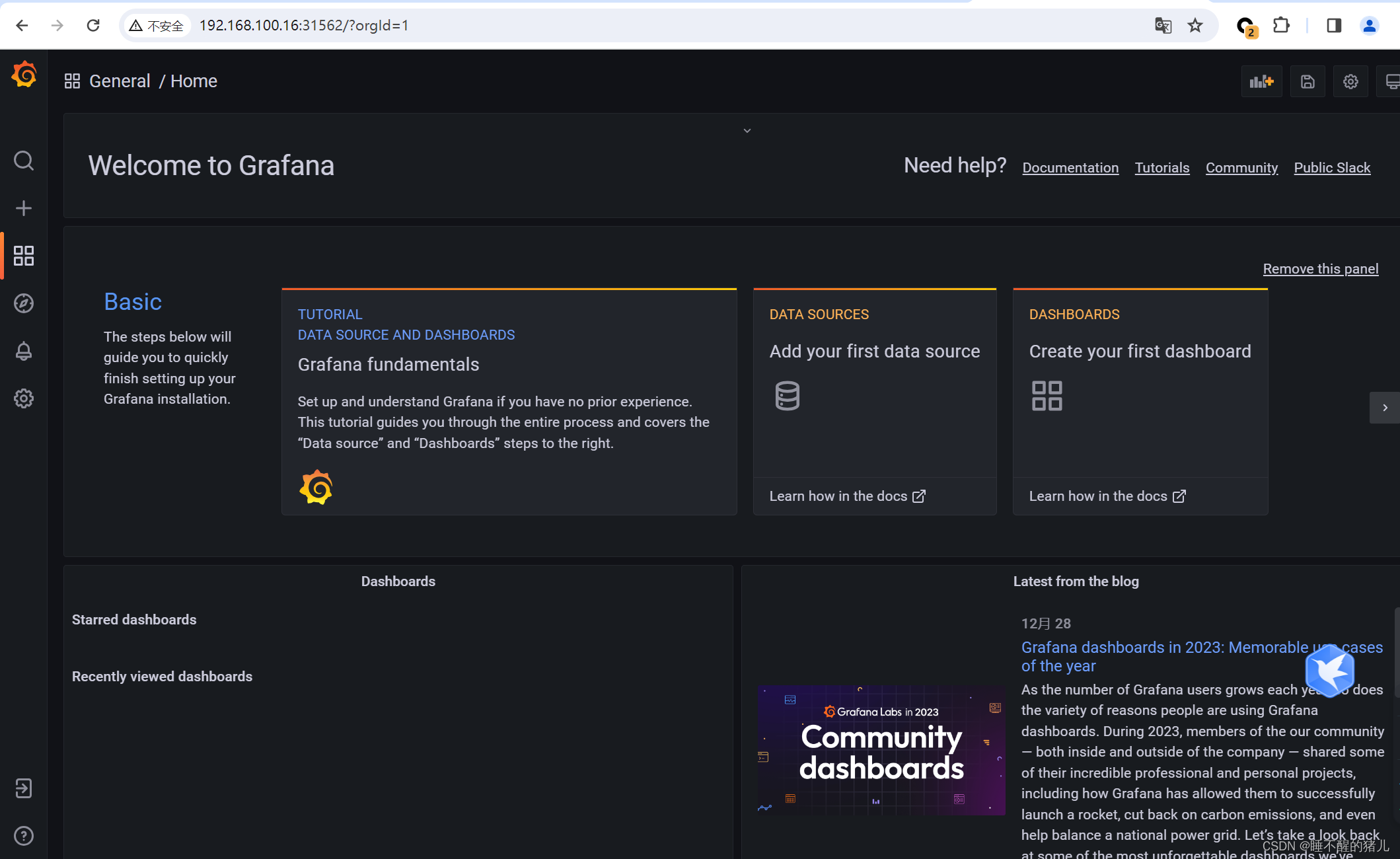Click the Configuration gear icon
The image size is (1400, 859).
(x=24, y=398)
